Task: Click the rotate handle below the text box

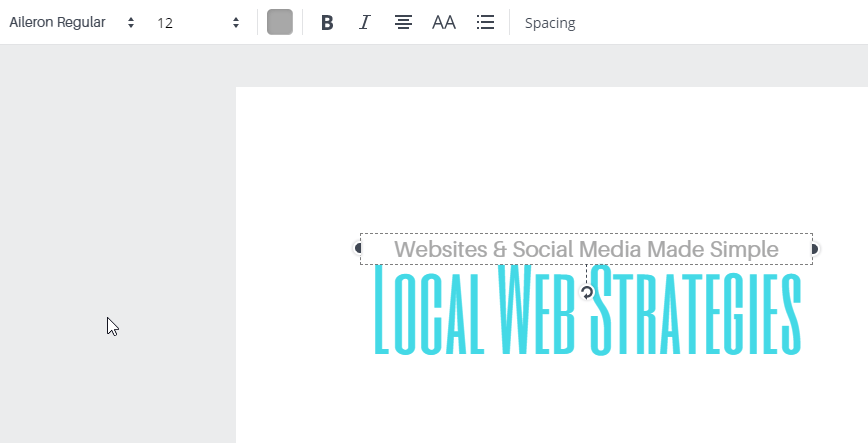Action: pyautogui.click(x=587, y=292)
